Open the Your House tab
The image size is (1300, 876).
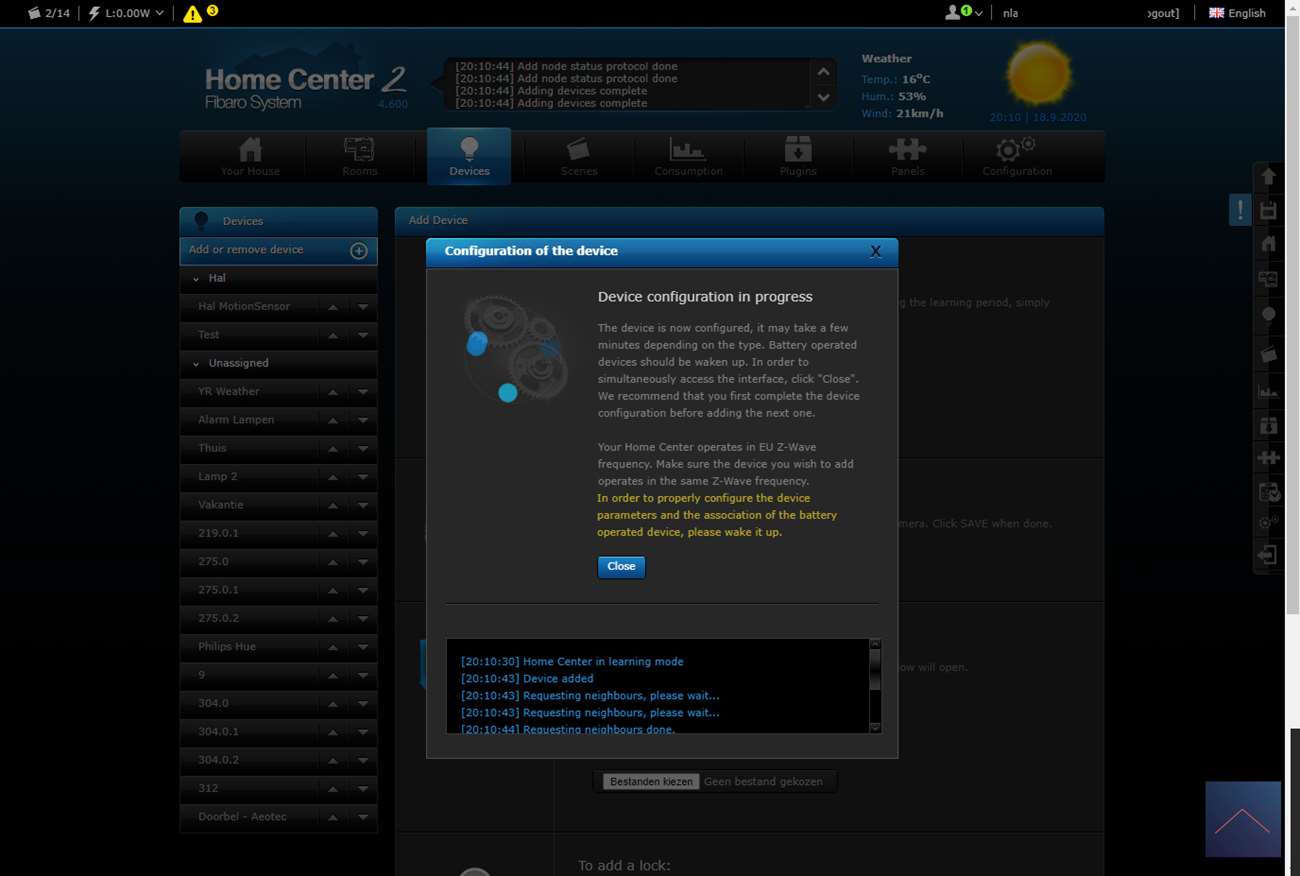point(250,156)
